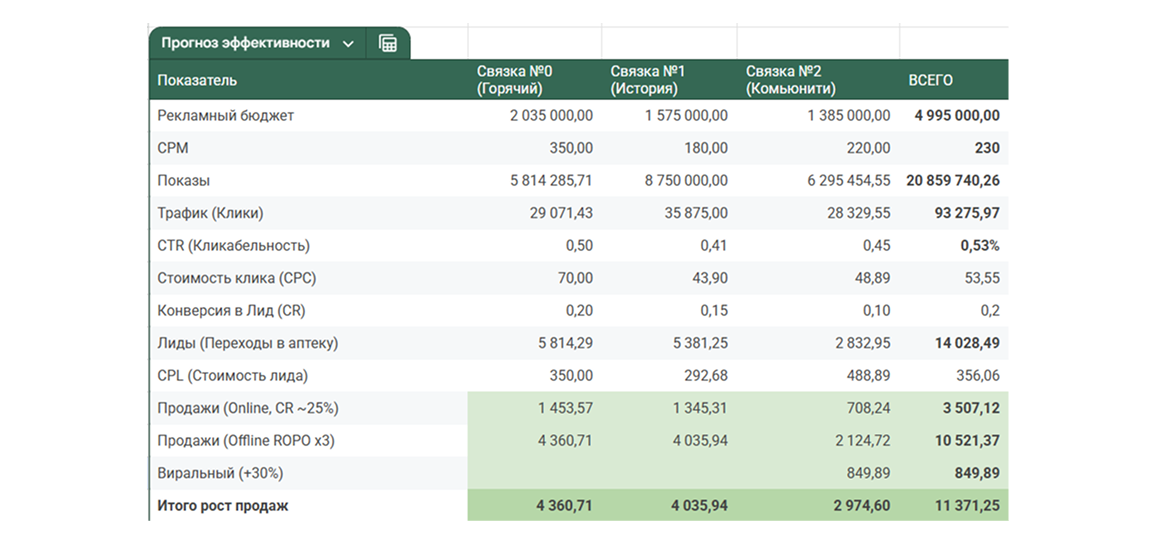Select the Связка №2 (Комьюнити) header cell
1155x544 pixels.
coord(790,80)
